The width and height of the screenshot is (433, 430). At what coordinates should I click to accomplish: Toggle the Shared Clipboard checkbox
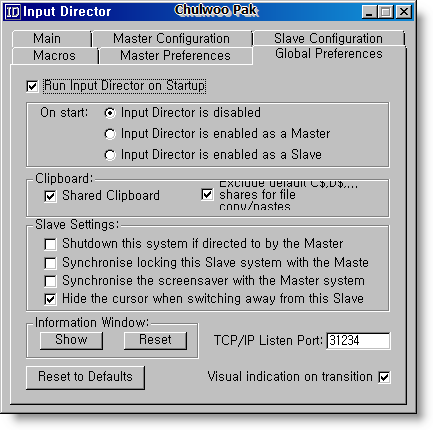[50, 196]
